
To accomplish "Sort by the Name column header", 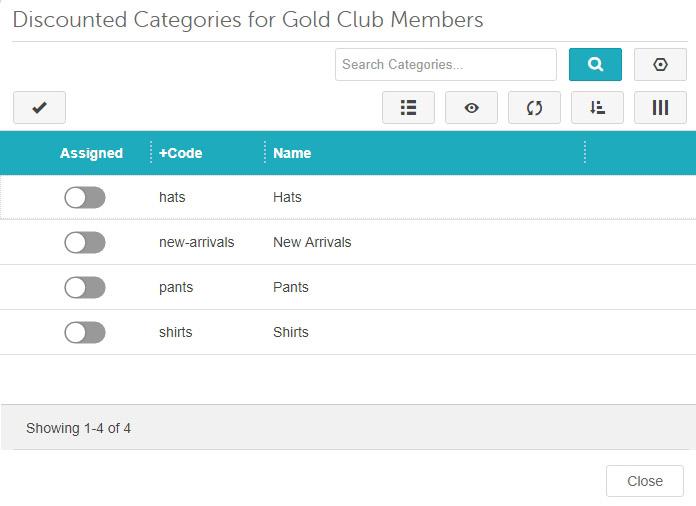I will (292, 153).
